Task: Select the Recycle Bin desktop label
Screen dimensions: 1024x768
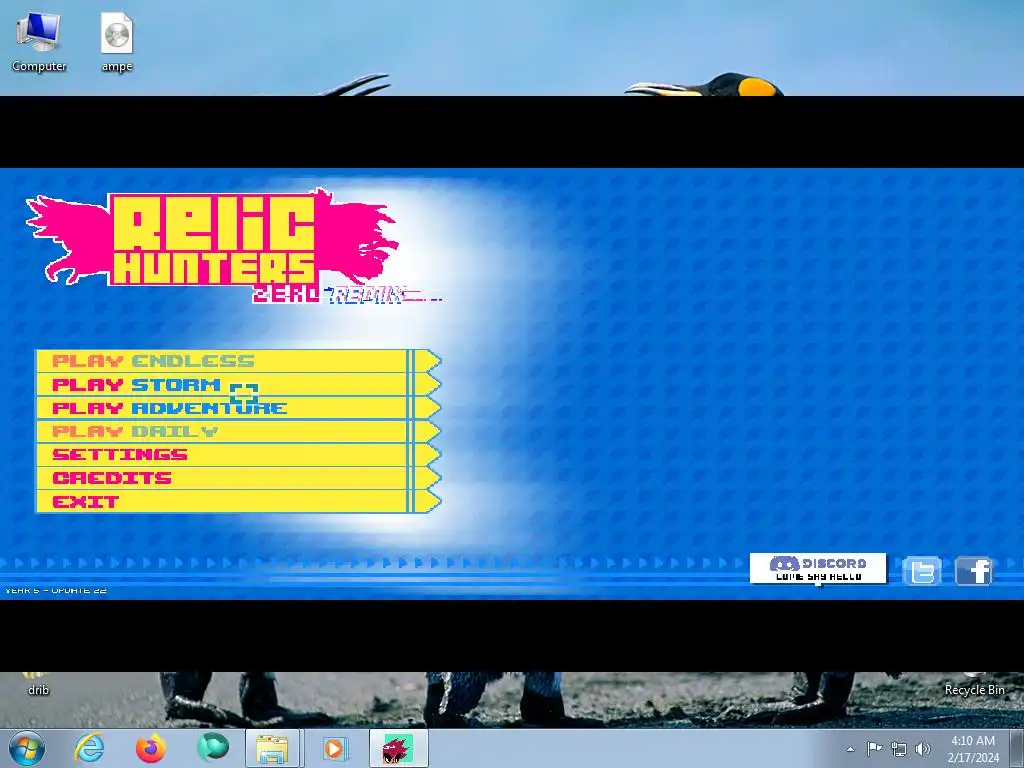Action: tap(974, 690)
